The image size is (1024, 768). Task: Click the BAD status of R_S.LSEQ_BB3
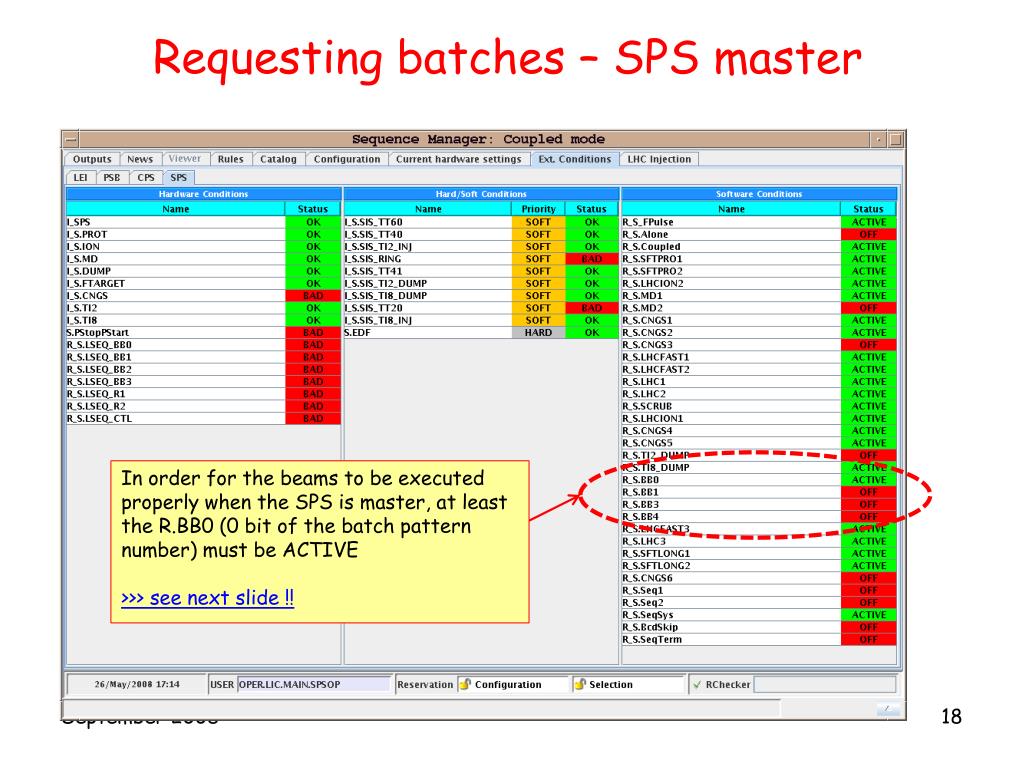[x=313, y=381]
